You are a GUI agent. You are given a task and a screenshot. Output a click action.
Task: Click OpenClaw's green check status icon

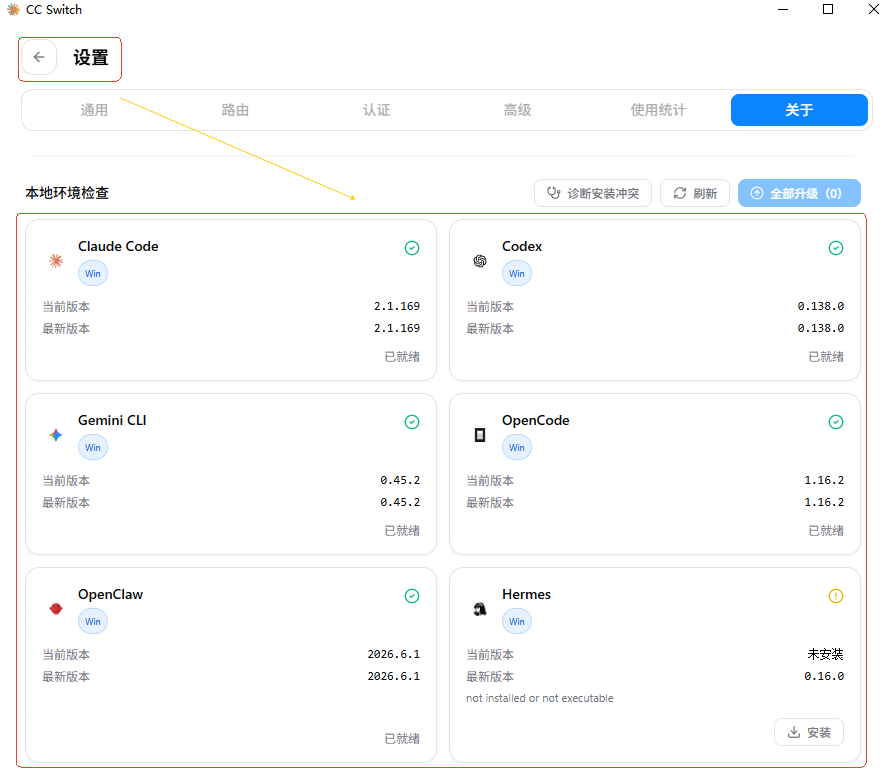pos(412,596)
